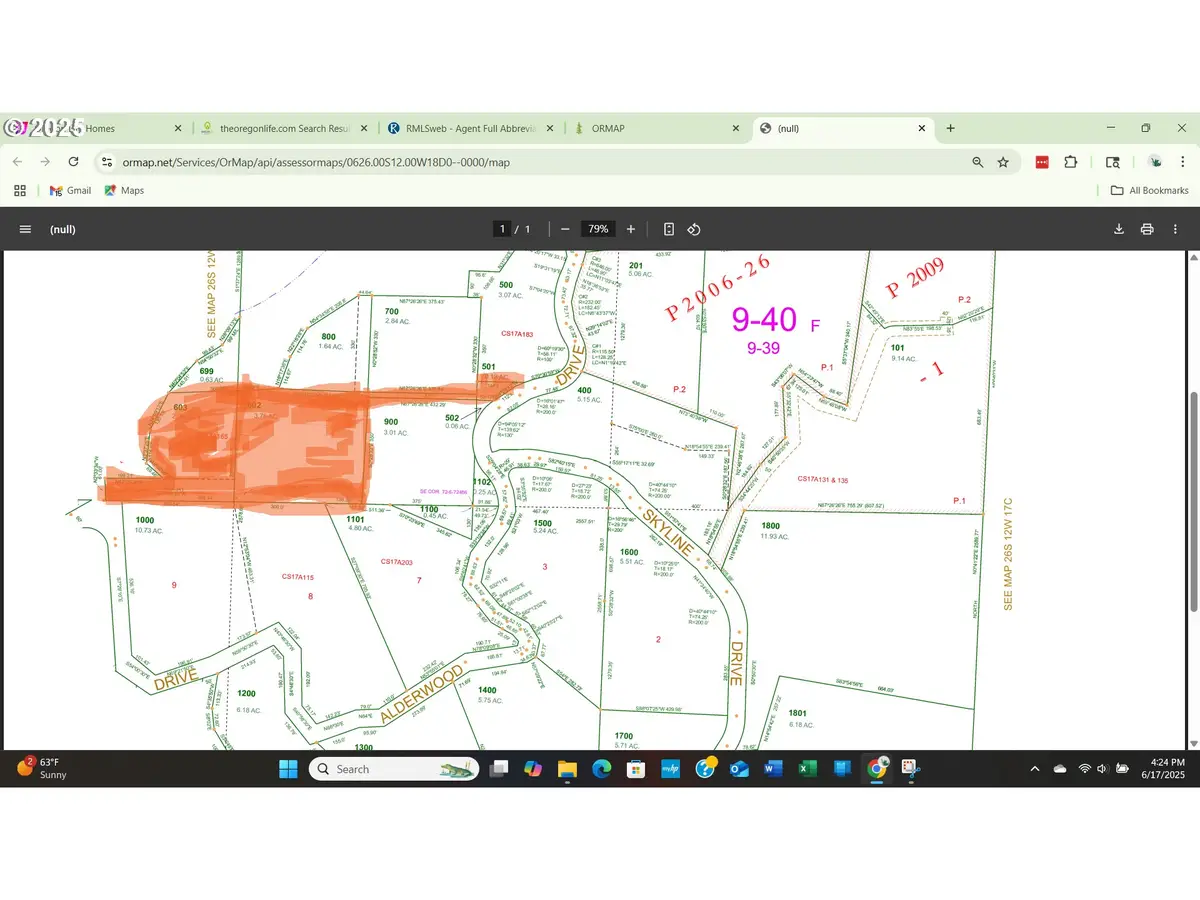
Task: Bookmark this page with the star
Action: pyautogui.click(x=1003, y=162)
